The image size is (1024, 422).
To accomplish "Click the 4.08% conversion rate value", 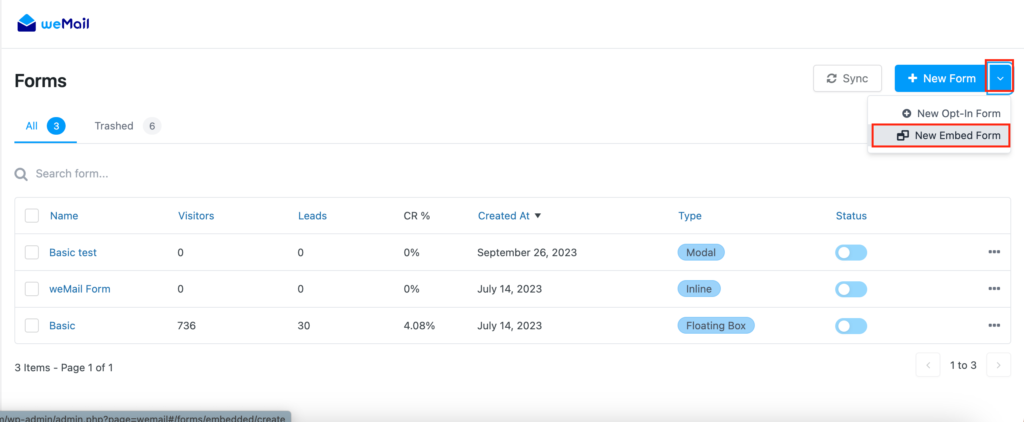I will (x=419, y=325).
